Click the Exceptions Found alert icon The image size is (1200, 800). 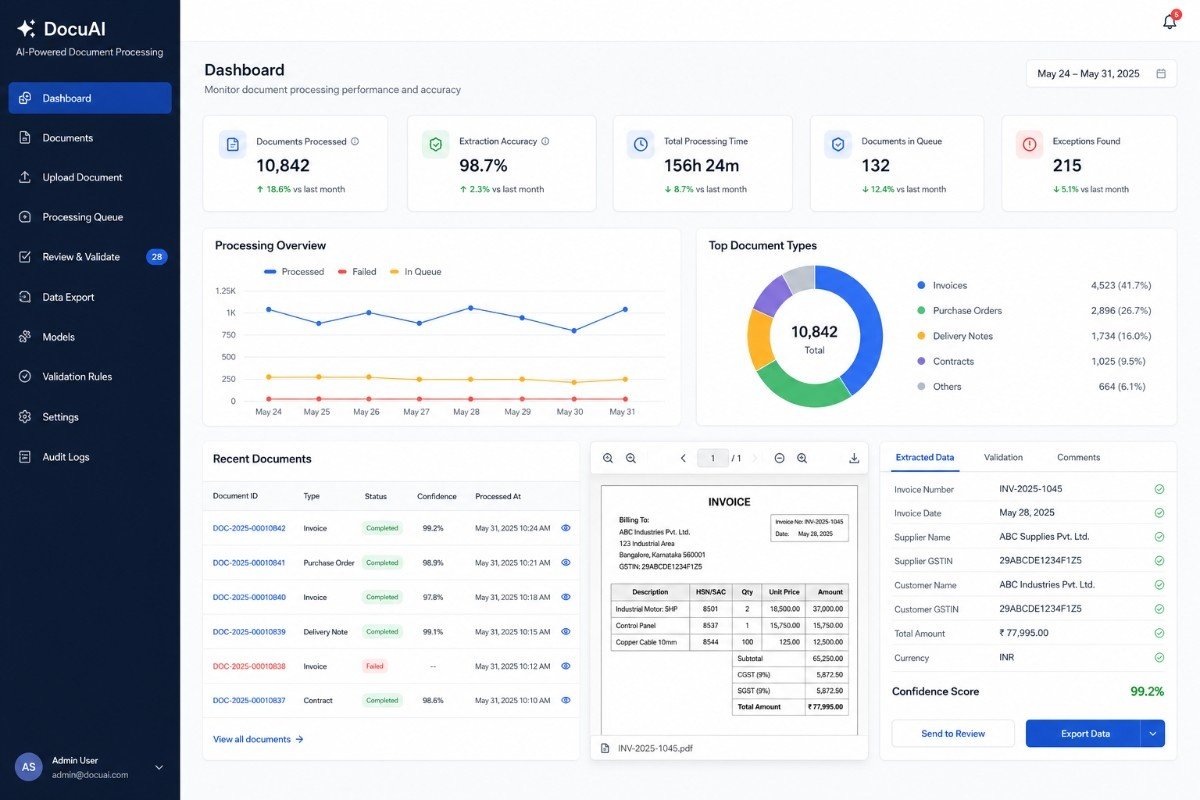click(x=1029, y=144)
